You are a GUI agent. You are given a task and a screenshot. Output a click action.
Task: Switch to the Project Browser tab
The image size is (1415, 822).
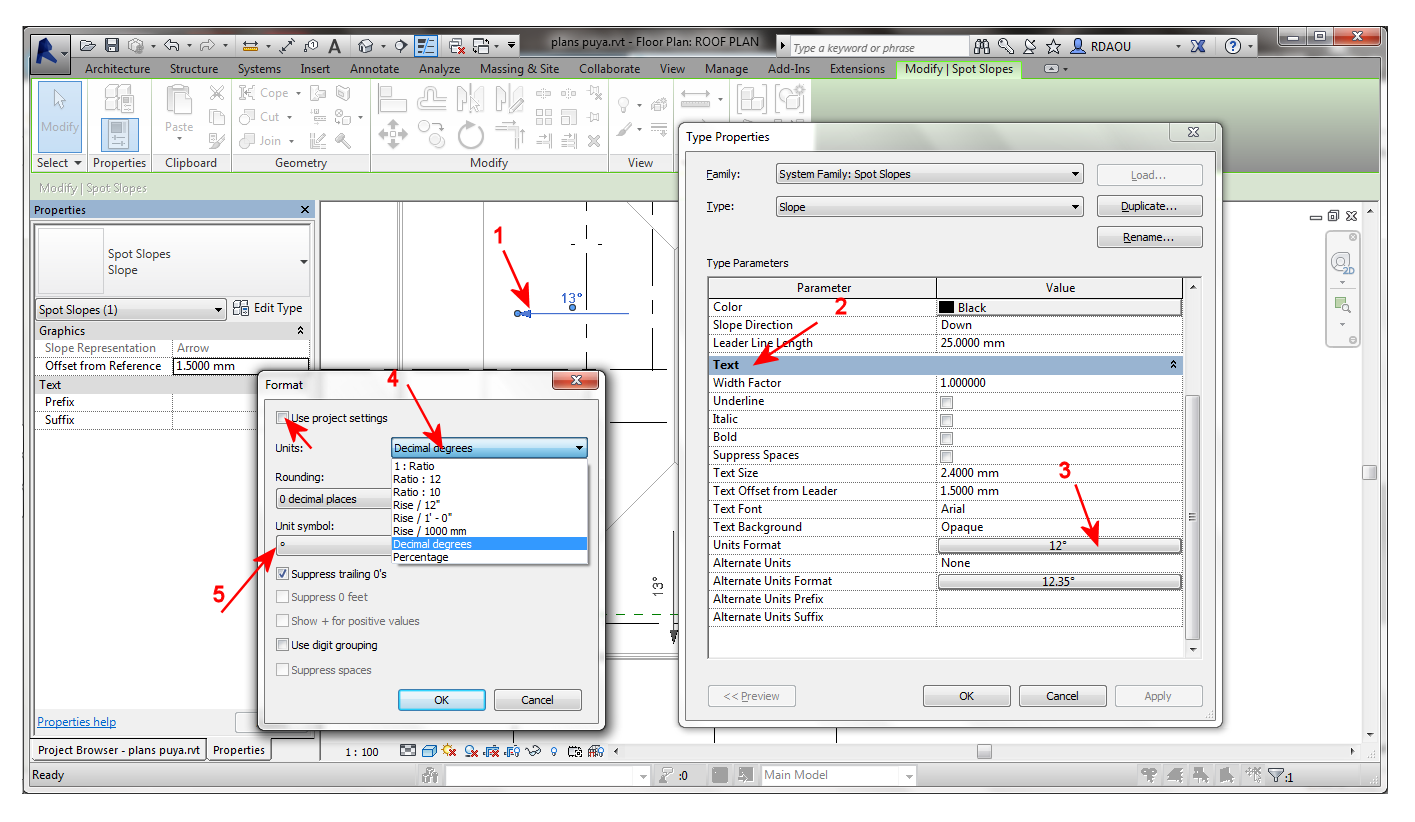(x=119, y=750)
